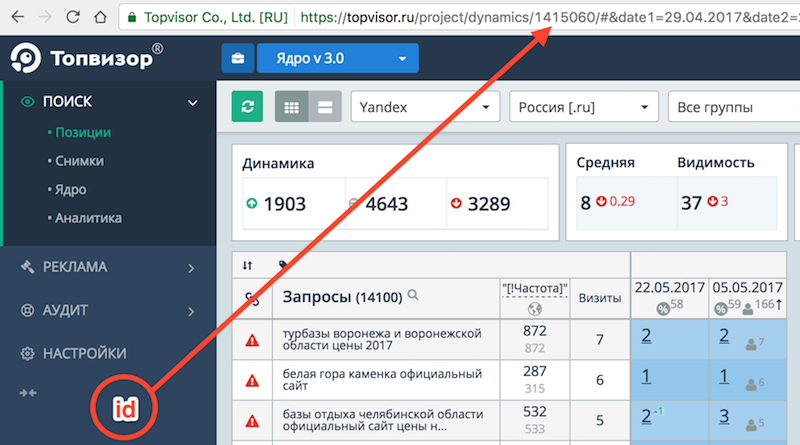Open the Yandex search engine dropdown
800x445 pixels.
click(425, 107)
